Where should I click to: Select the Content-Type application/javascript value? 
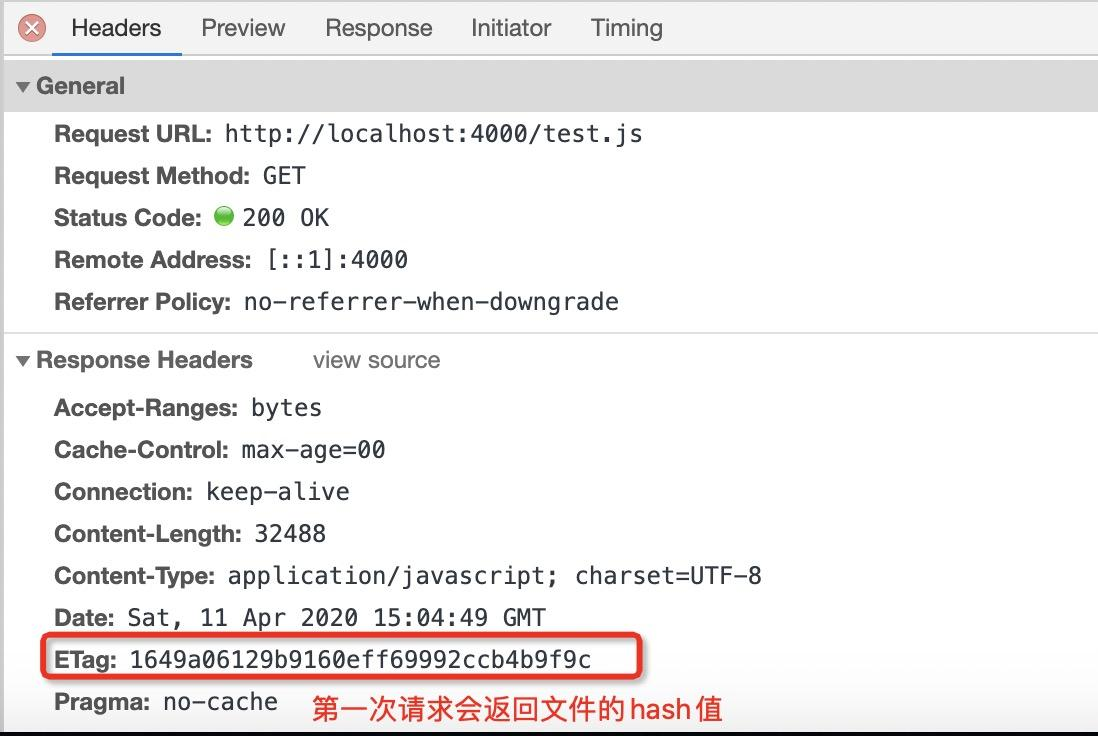pyautogui.click(x=494, y=576)
